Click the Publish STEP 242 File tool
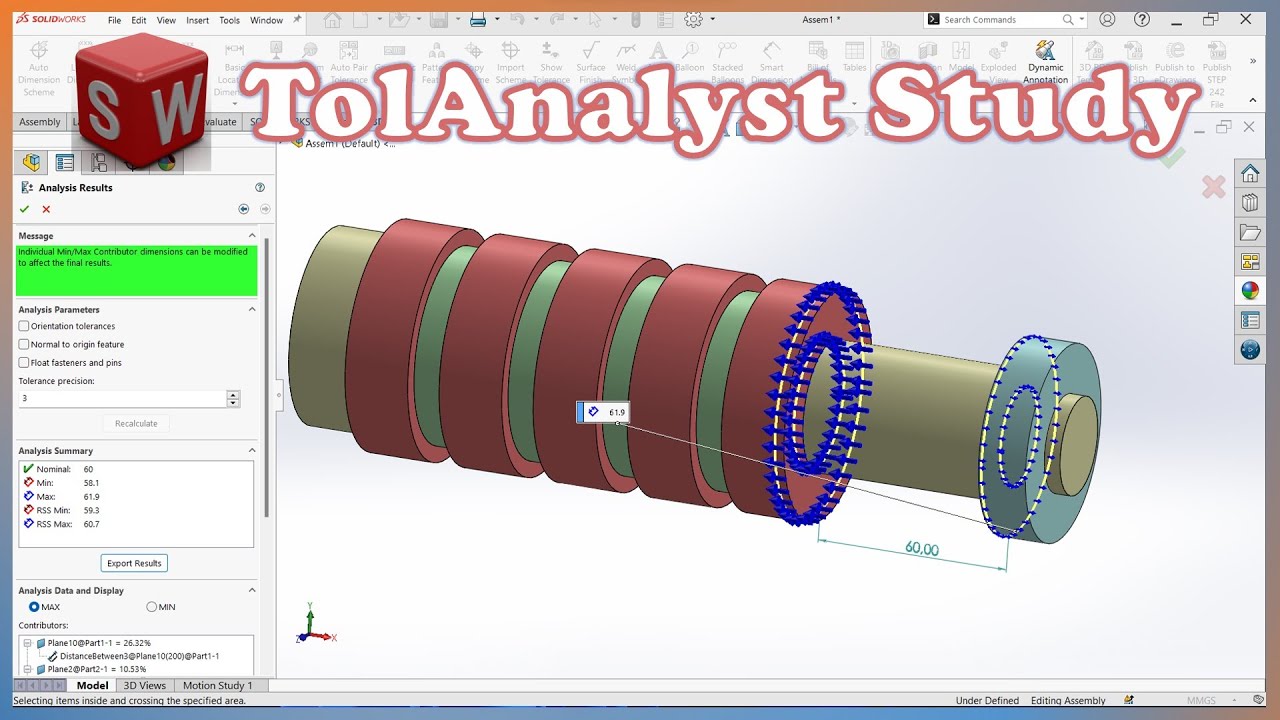The image size is (1280, 720). click(x=1217, y=72)
